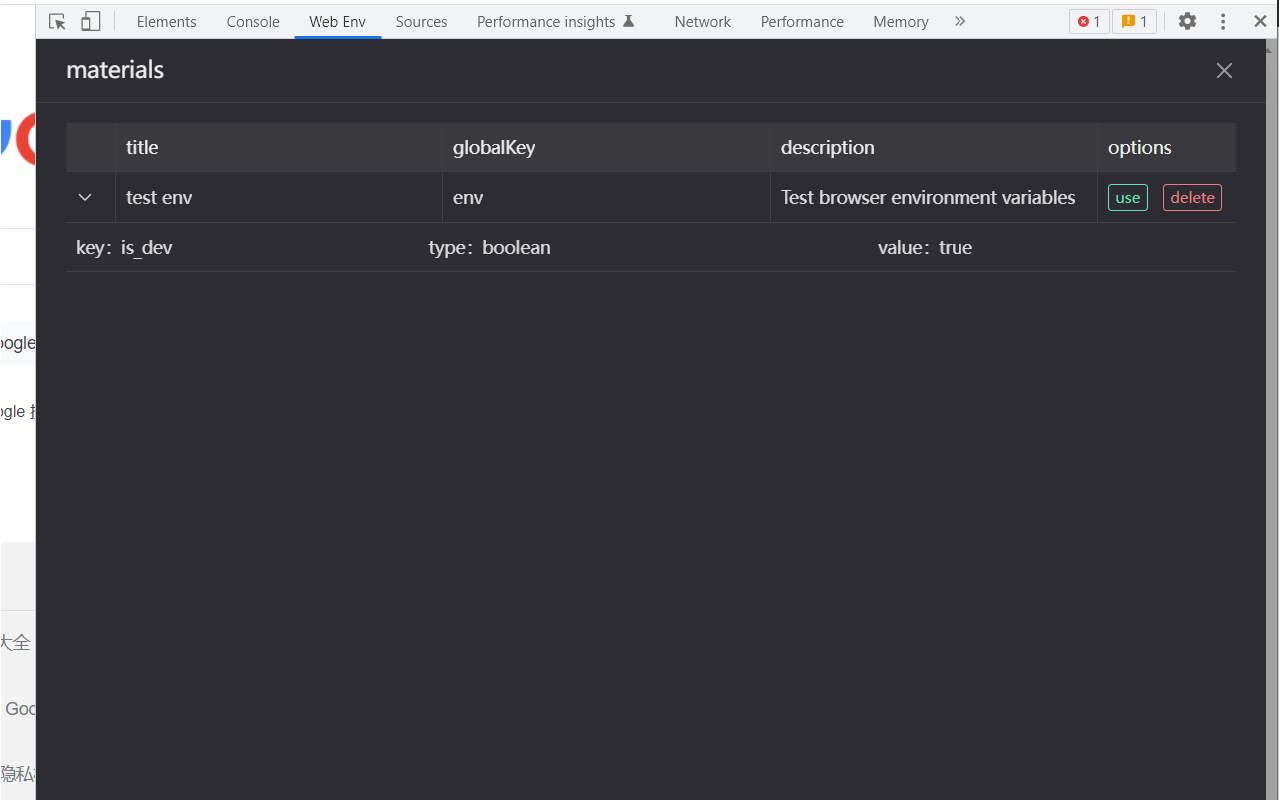Screen dimensions: 1280x800
Task: Delete the test env material
Action: [x=1192, y=197]
